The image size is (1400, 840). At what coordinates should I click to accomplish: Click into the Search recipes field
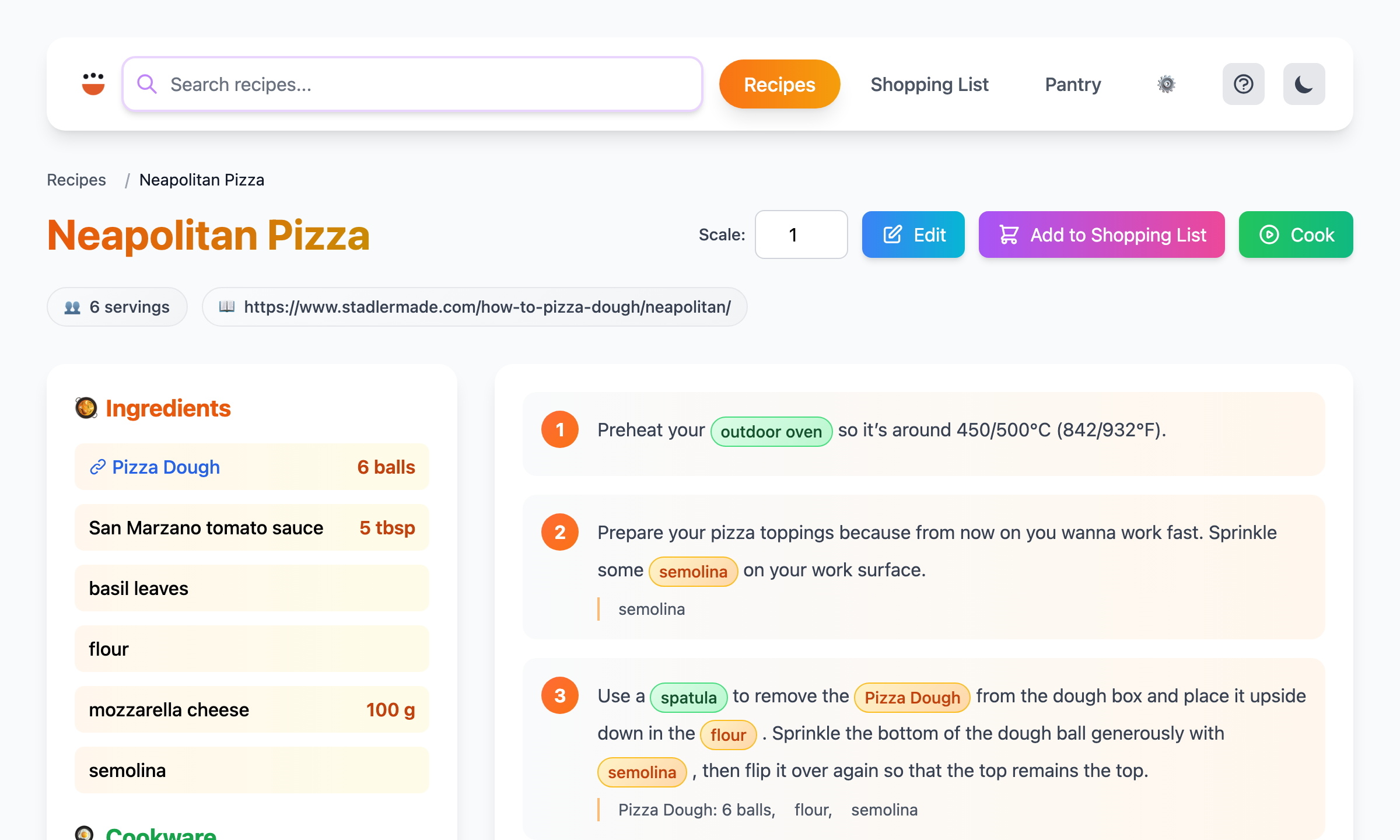[432, 84]
